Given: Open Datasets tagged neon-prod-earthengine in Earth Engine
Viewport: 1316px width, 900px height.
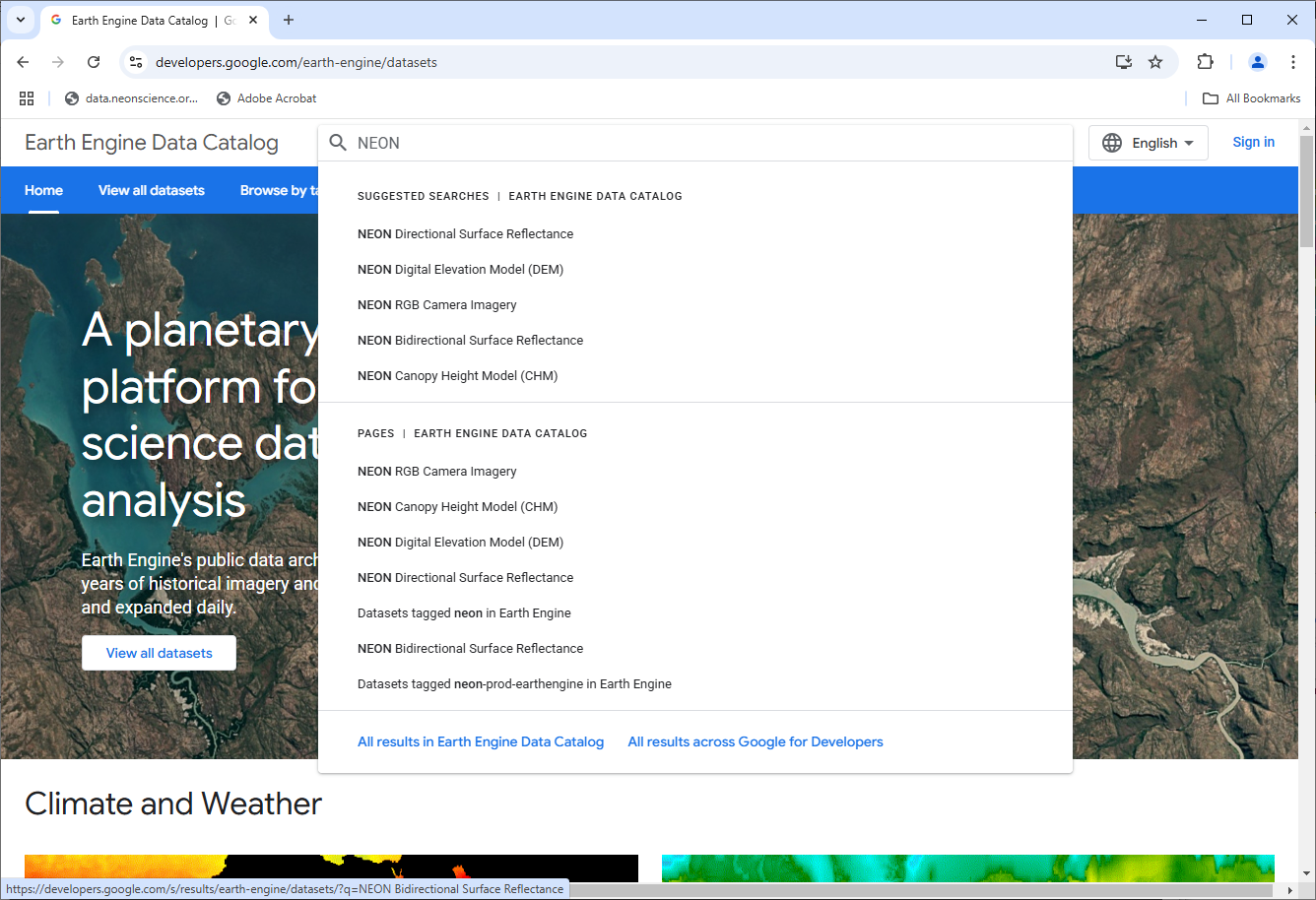Looking at the screenshot, I should pyautogui.click(x=514, y=684).
